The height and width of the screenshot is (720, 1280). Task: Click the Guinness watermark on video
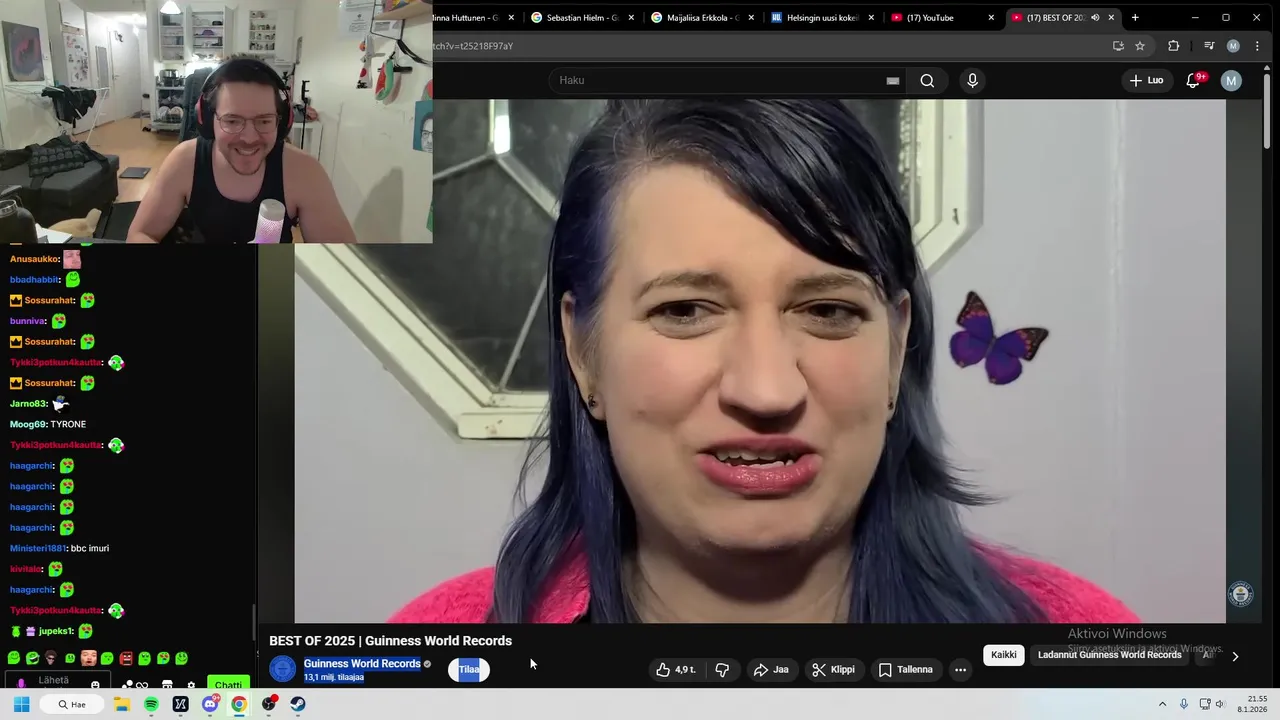point(1241,594)
